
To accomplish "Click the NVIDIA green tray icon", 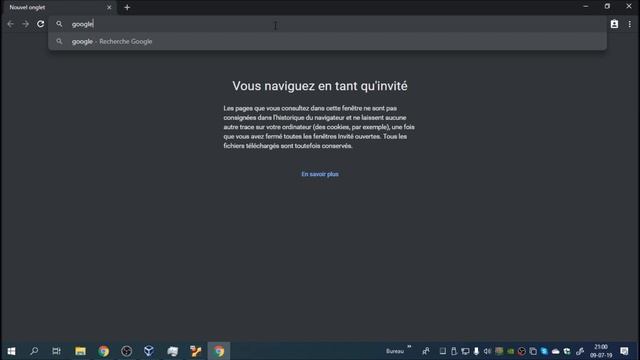I will coord(510,351).
